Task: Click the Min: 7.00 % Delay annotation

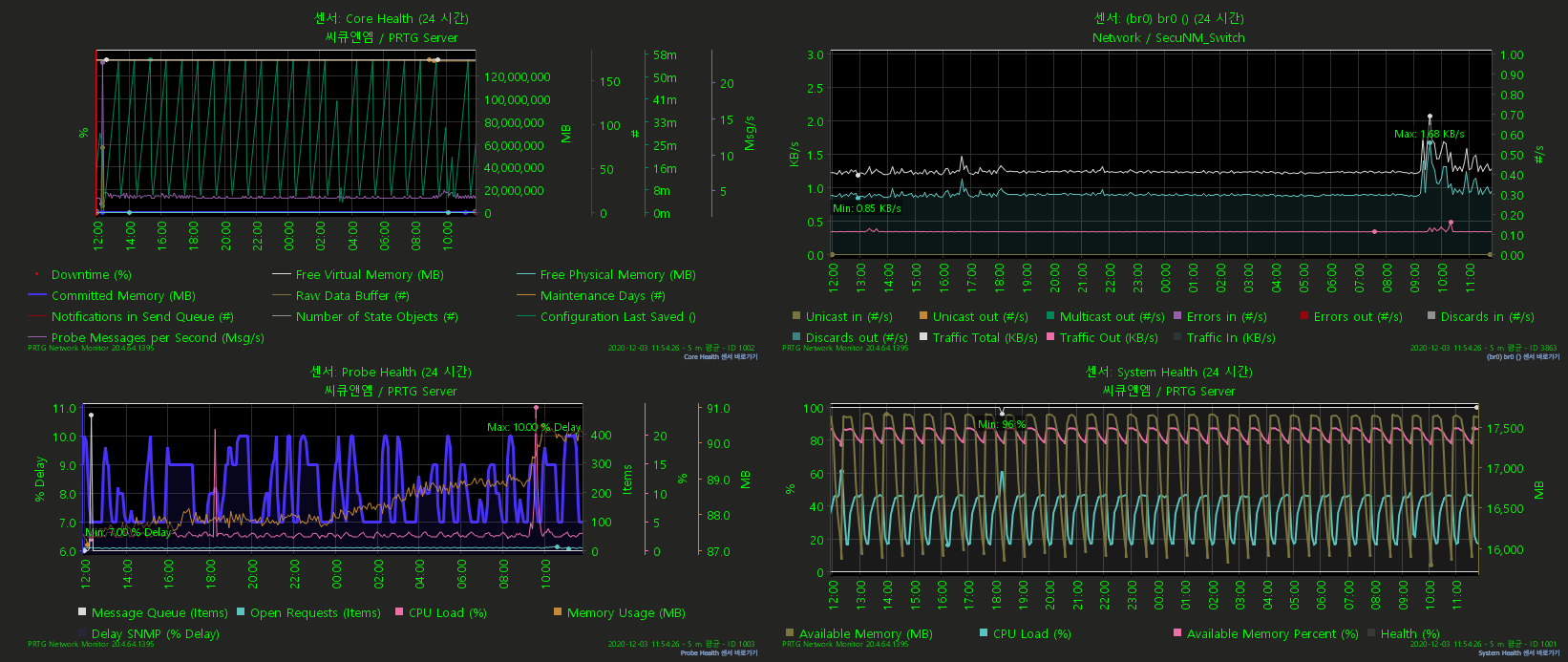Action: point(128,533)
